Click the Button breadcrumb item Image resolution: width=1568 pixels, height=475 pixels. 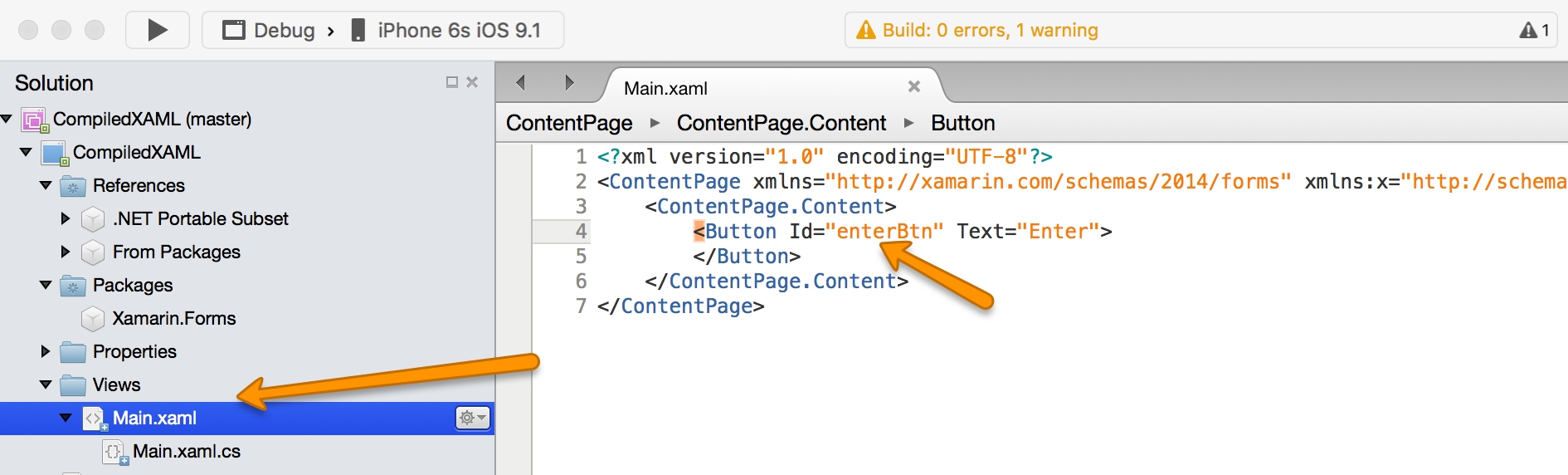pyautogui.click(x=962, y=123)
